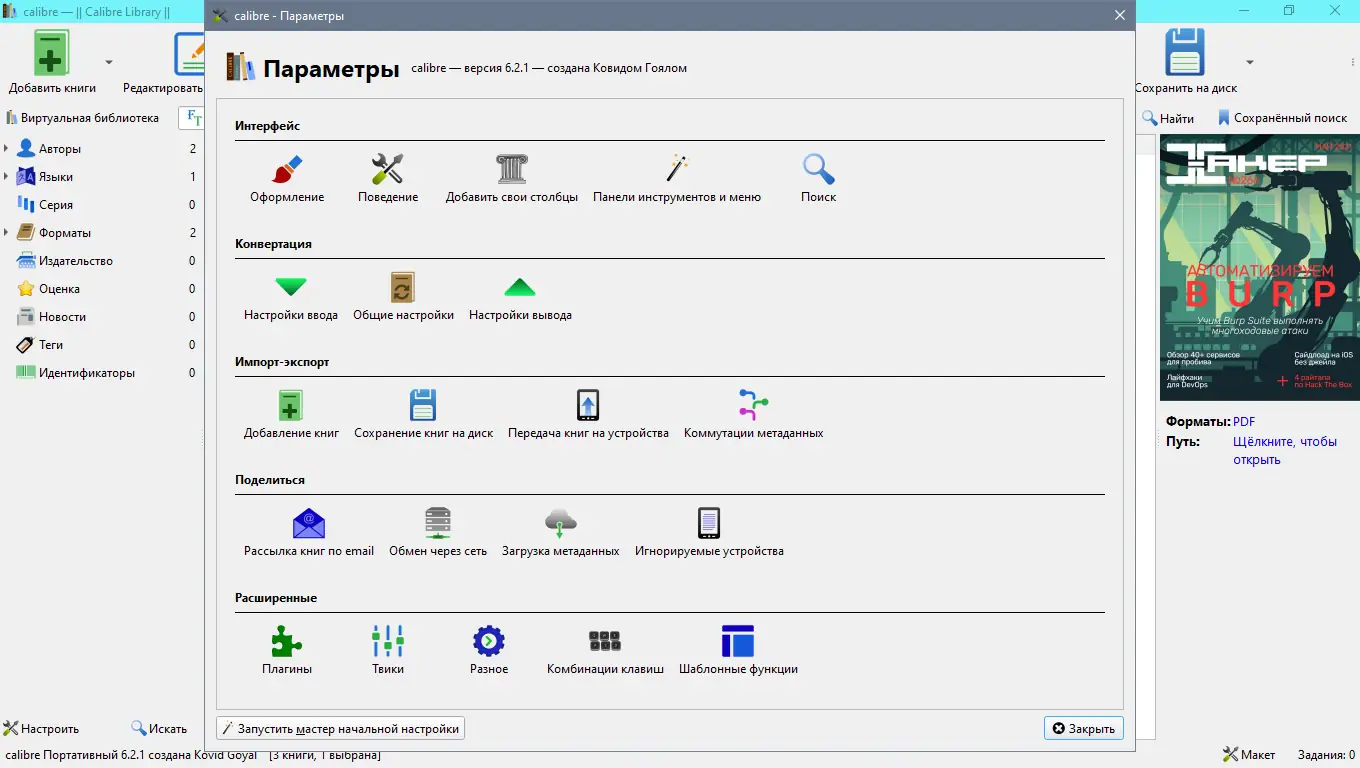Open Коммутации метаданных settings
Viewport: 1360px width, 768px height.
point(754,415)
